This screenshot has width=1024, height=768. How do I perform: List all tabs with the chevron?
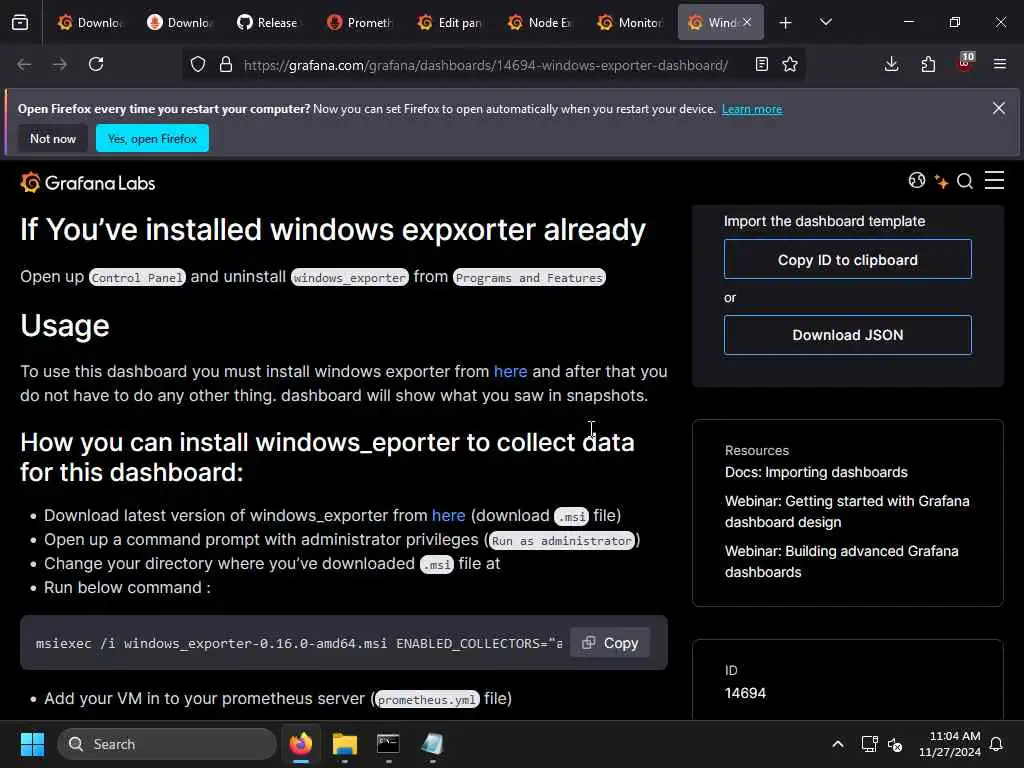point(825,22)
